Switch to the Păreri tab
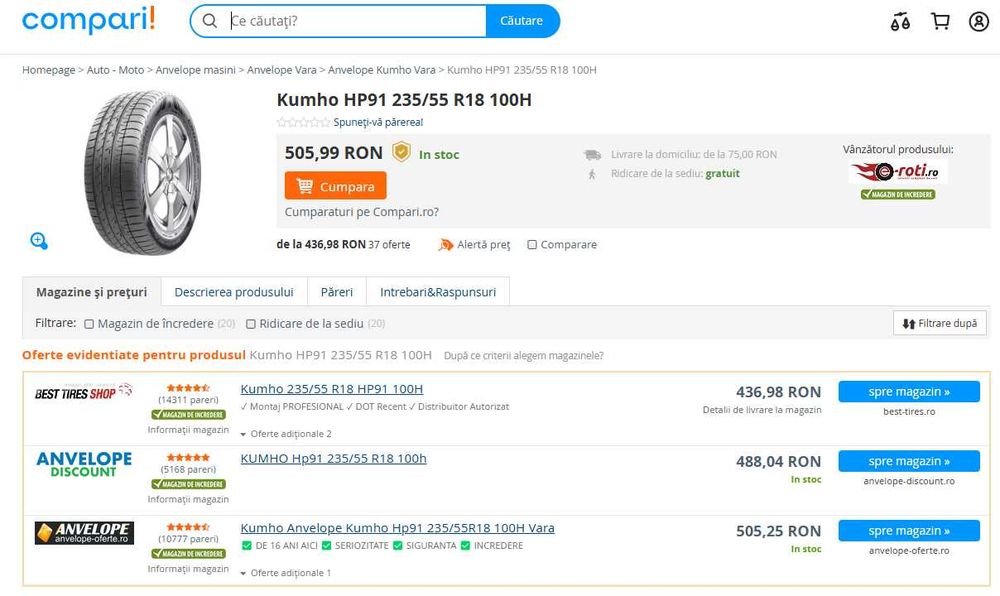 tap(337, 292)
